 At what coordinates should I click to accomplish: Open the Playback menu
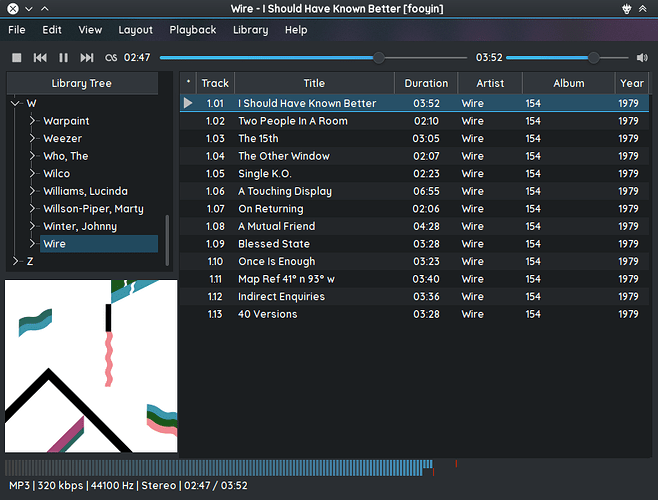[x=193, y=30]
